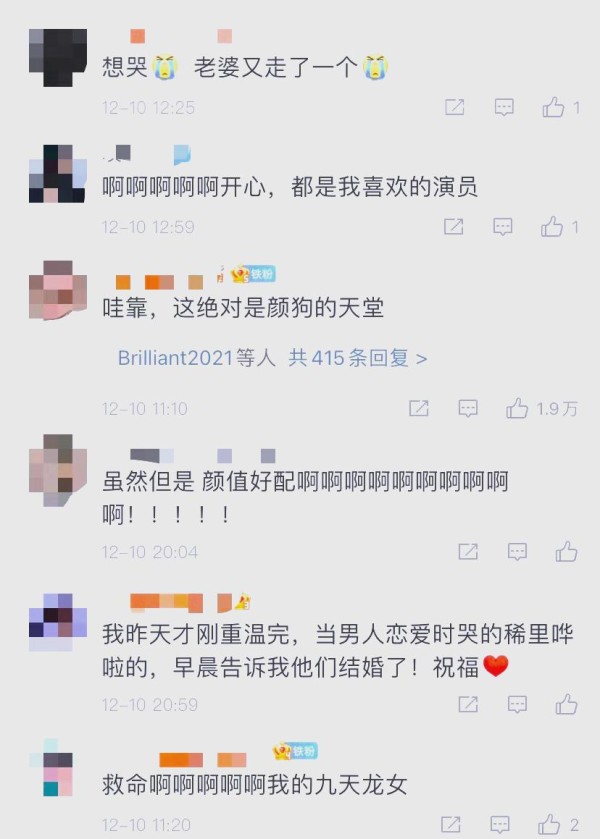Image resolution: width=600 pixels, height=839 pixels.
Task: Like the '颜值好配' comment
Action: click(x=566, y=552)
